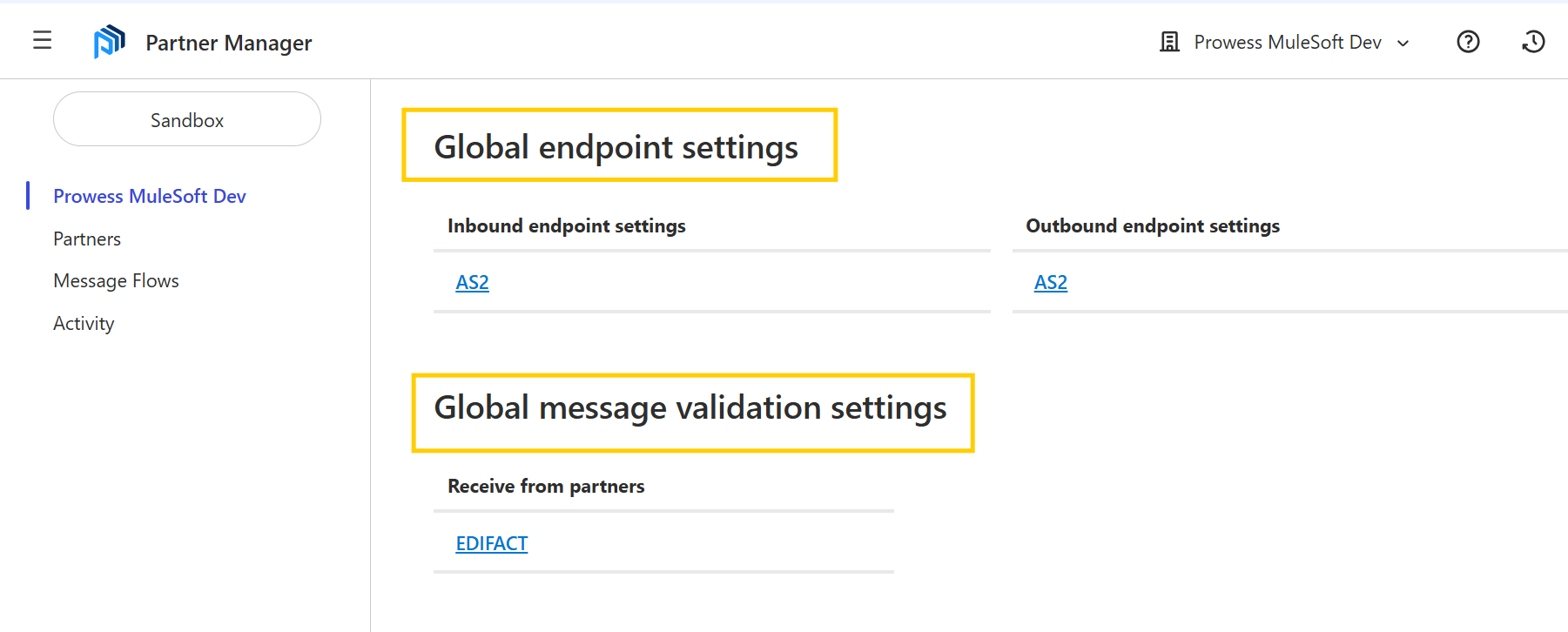This screenshot has height=632, width=1568.
Task: Open the hamburger navigation menu
Action: coord(42,40)
